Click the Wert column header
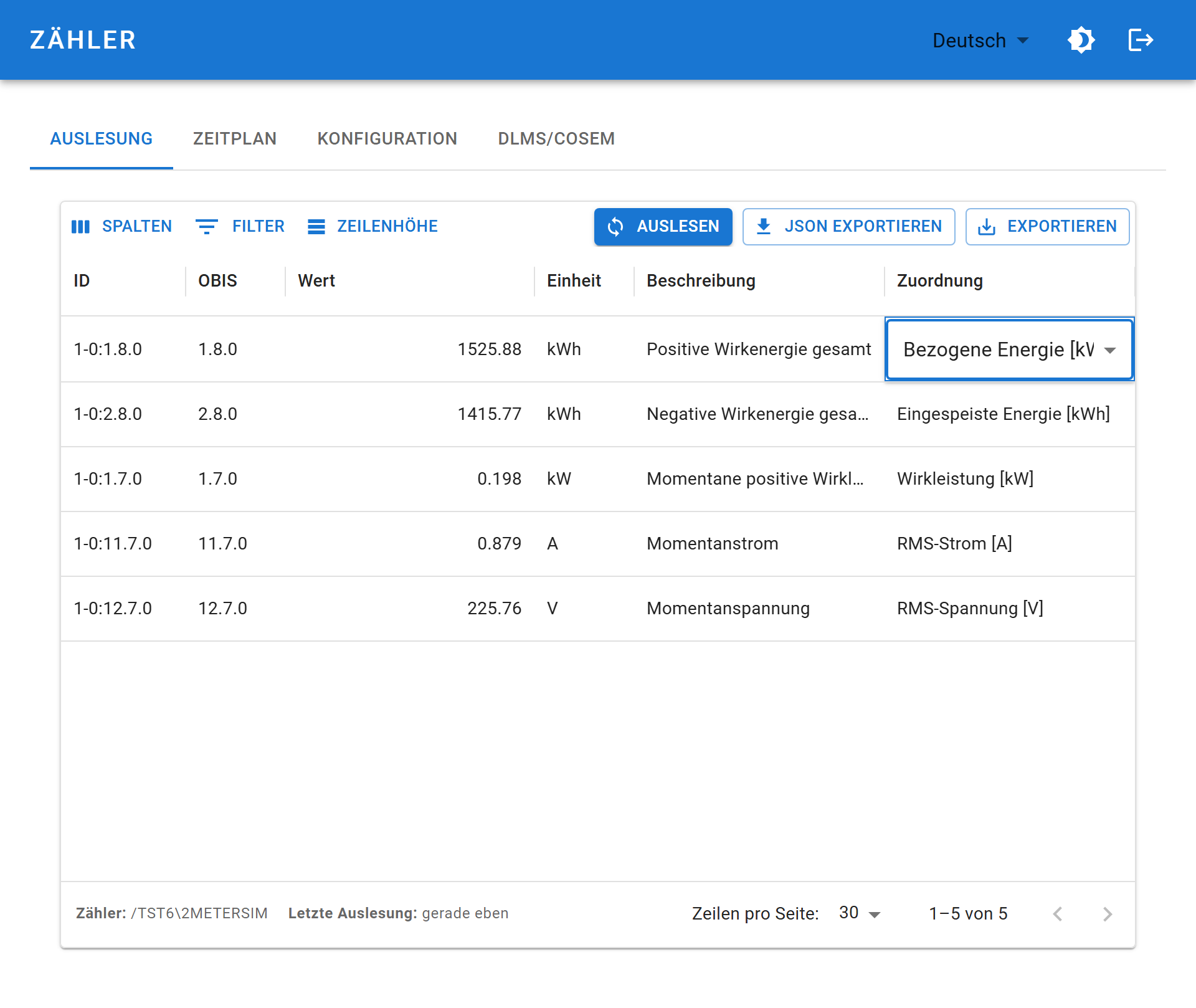The height and width of the screenshot is (1008, 1196). [410, 281]
